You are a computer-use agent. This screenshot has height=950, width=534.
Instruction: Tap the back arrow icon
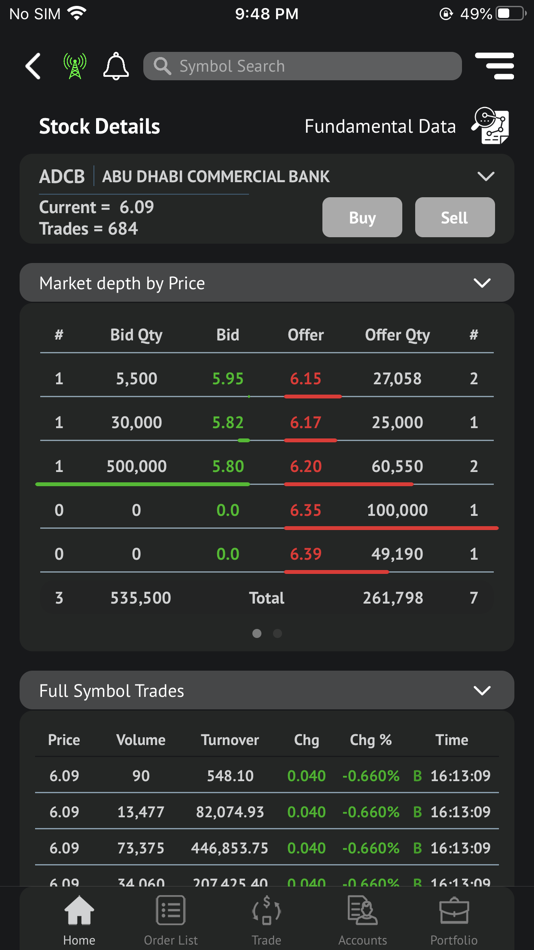pyautogui.click(x=33, y=66)
